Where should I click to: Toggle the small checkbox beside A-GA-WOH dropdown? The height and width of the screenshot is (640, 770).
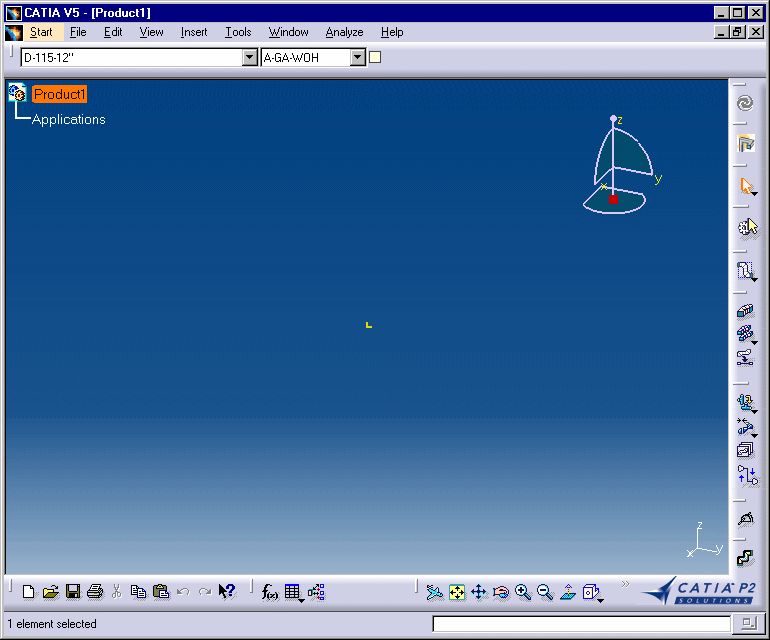375,57
